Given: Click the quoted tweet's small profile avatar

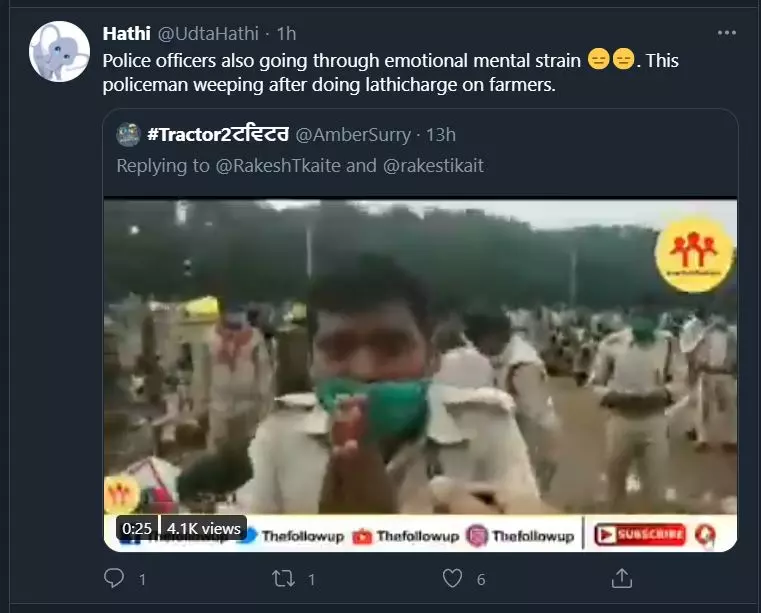Looking at the screenshot, I should pos(128,135).
